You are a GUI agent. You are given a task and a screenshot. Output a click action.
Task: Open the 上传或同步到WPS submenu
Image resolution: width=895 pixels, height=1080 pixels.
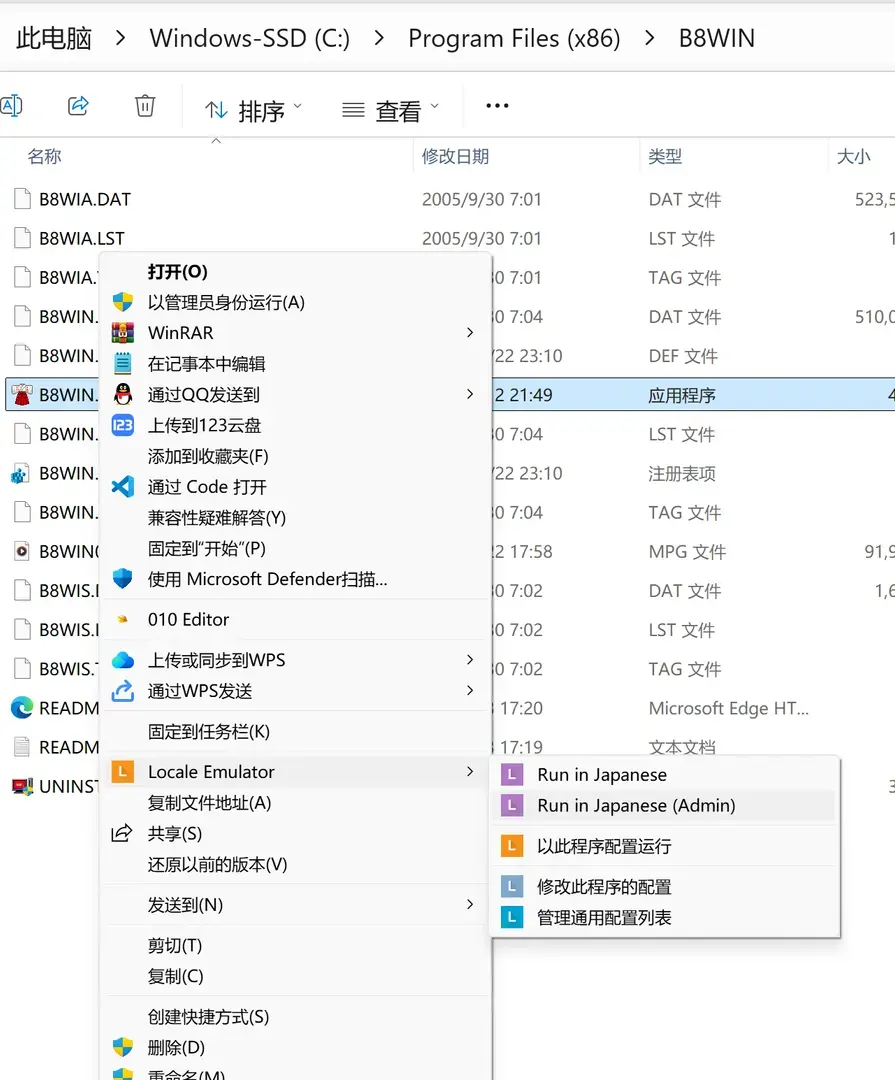295,660
